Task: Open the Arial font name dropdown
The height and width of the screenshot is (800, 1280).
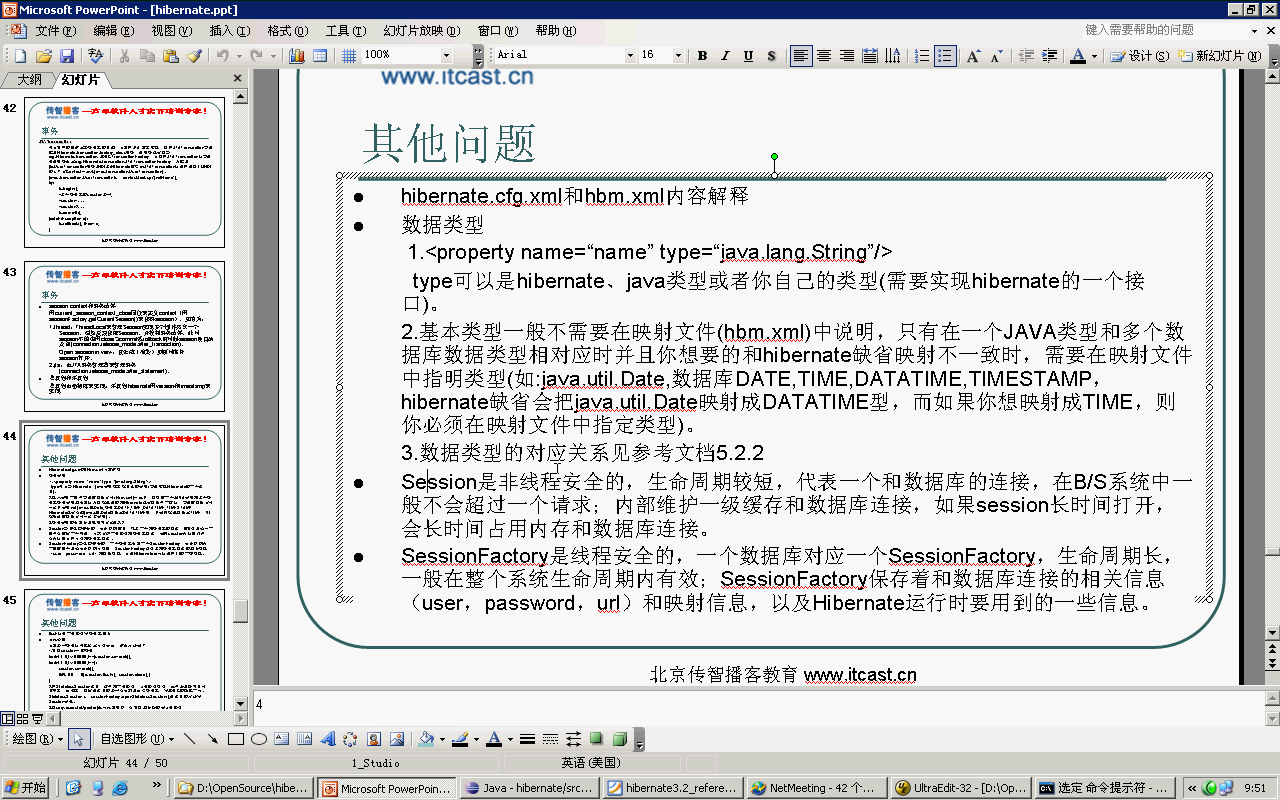Action: (x=630, y=56)
